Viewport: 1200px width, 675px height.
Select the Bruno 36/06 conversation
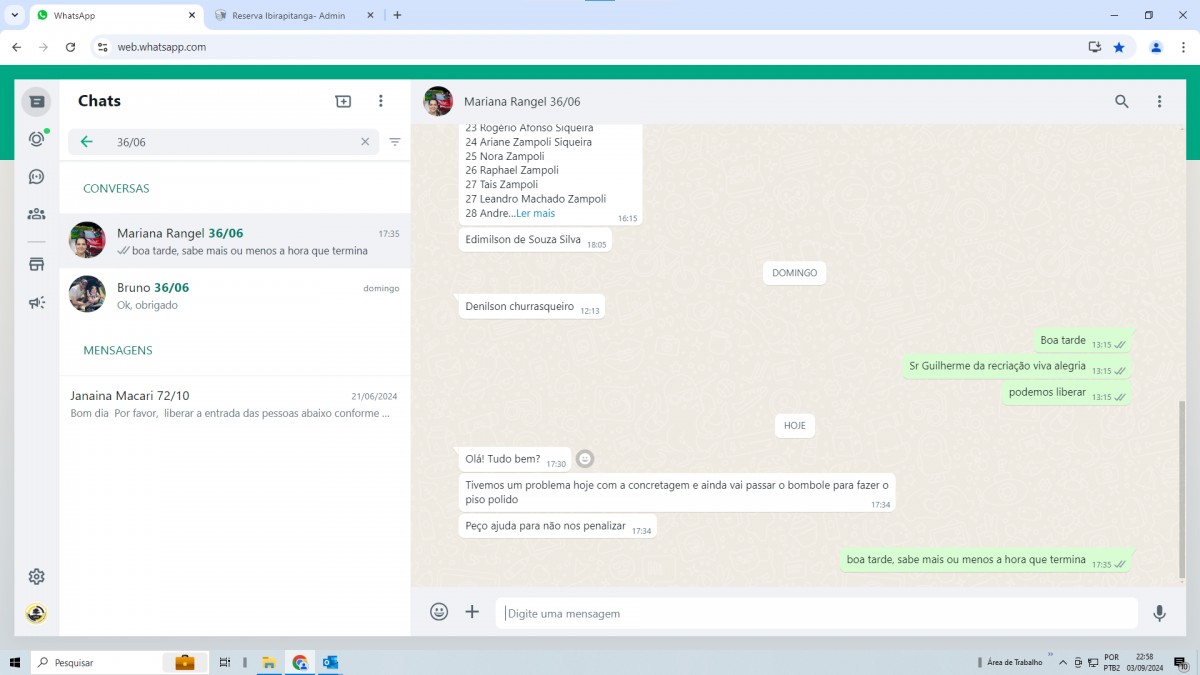(234, 295)
